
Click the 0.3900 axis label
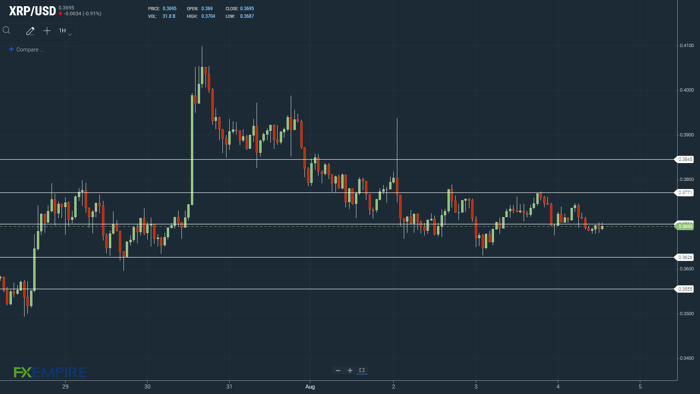[687, 135]
